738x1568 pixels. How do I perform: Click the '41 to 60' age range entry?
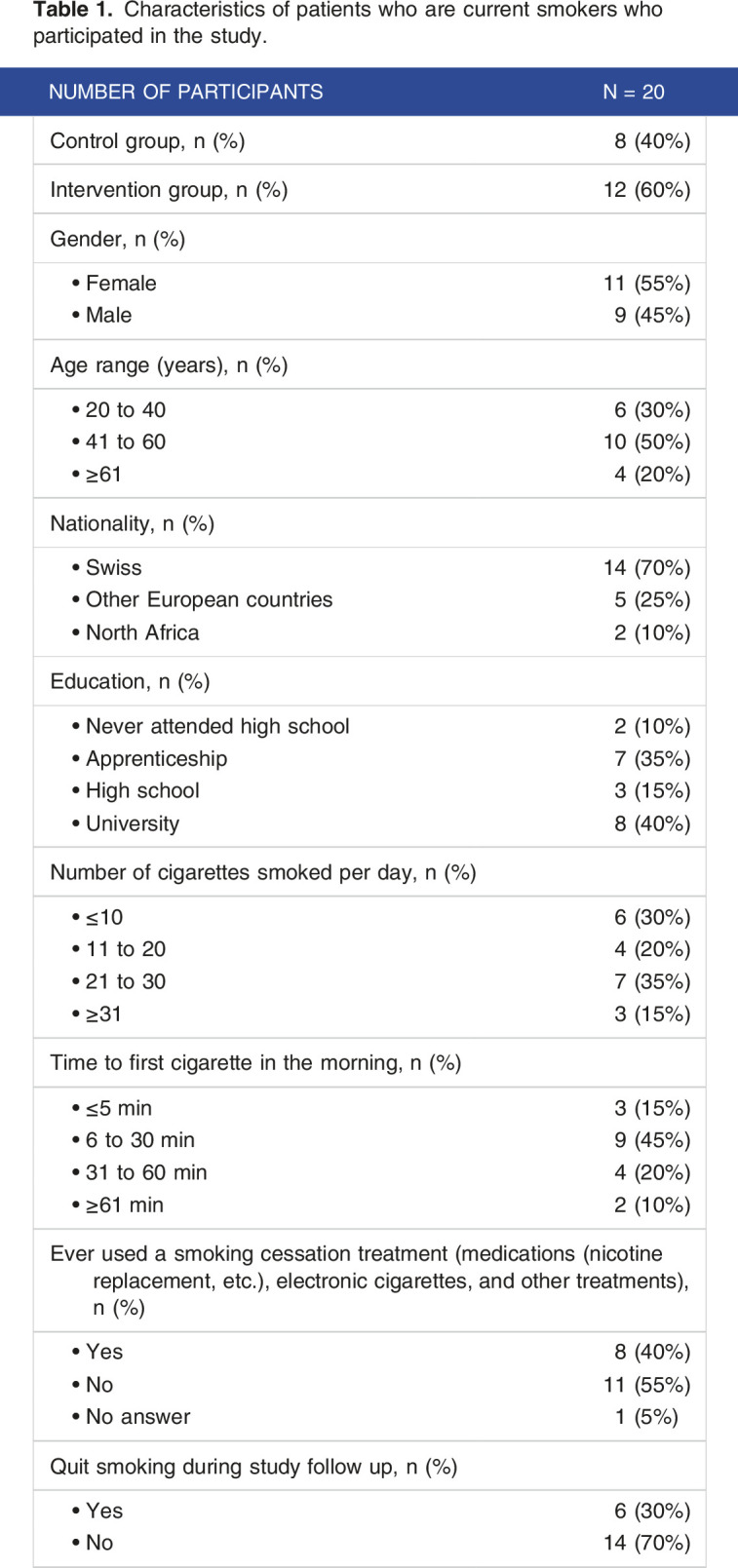coord(126,442)
